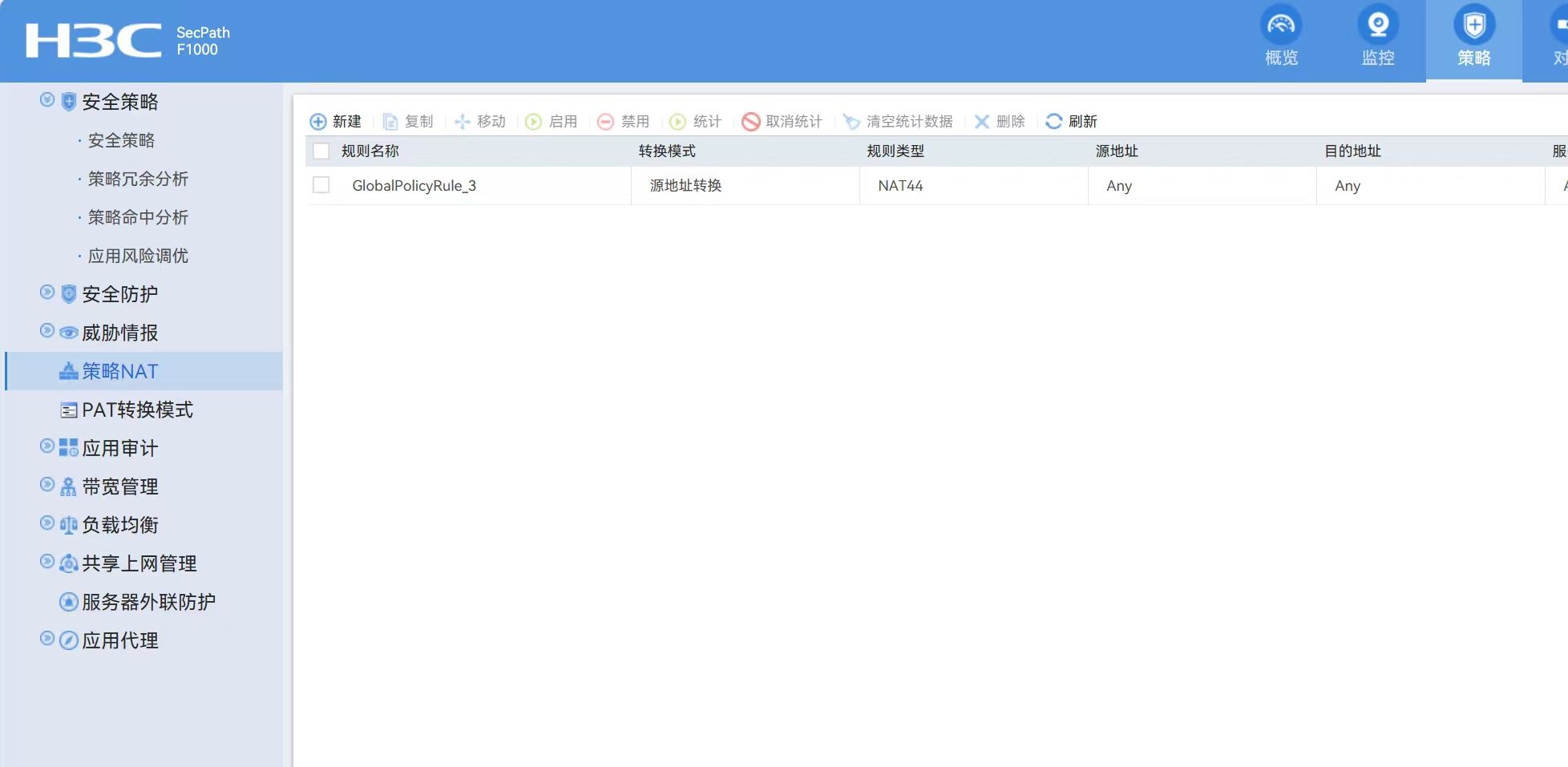Click the 刷新 (Refresh) icon
Screen dimensions: 1568x767
[1054, 121]
